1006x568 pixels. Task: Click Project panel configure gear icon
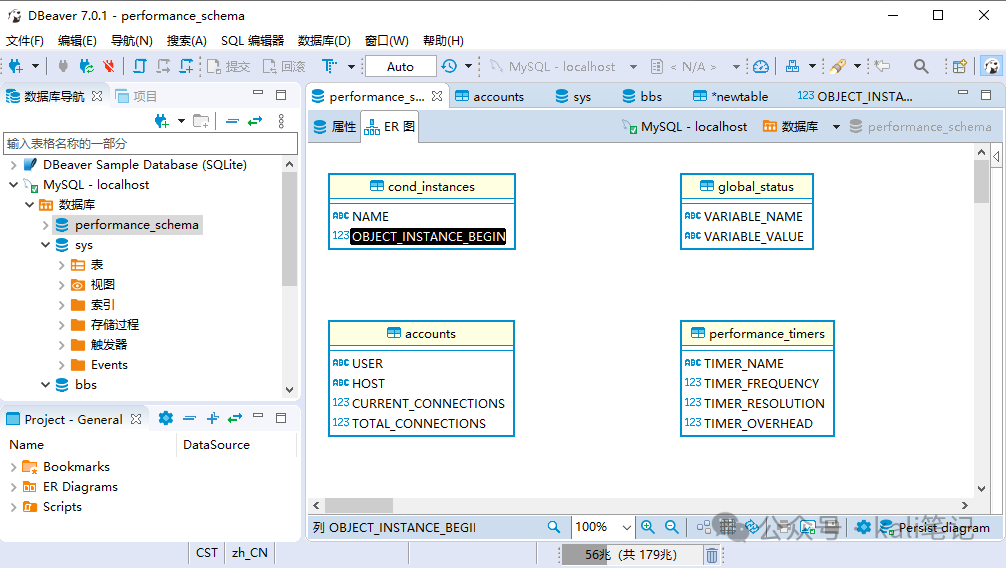pos(166,418)
